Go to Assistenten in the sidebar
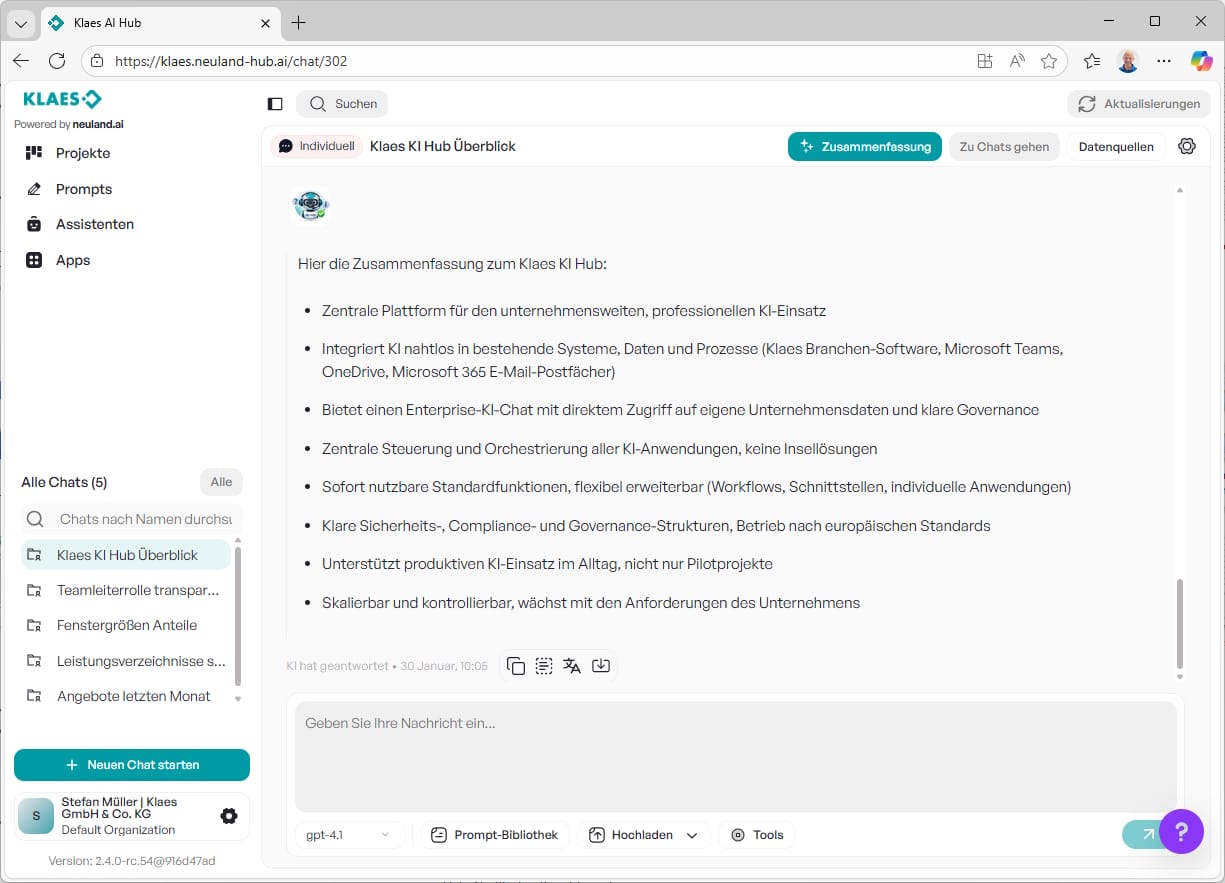Image resolution: width=1225 pixels, height=883 pixels. (94, 224)
